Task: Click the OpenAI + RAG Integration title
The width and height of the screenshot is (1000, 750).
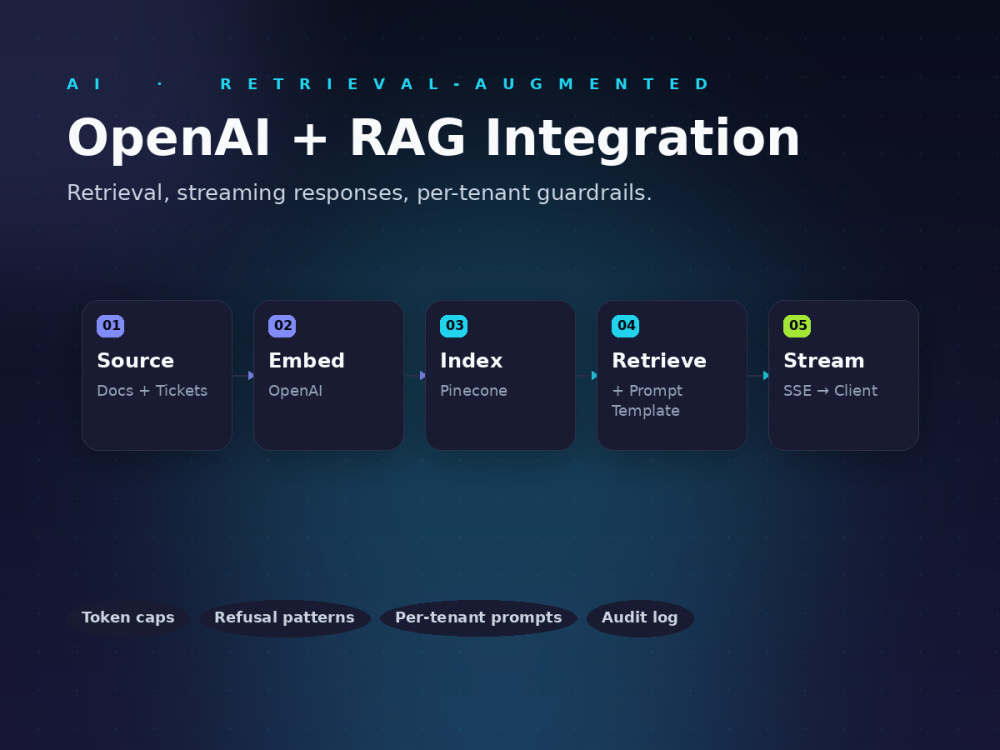Action: click(x=433, y=138)
